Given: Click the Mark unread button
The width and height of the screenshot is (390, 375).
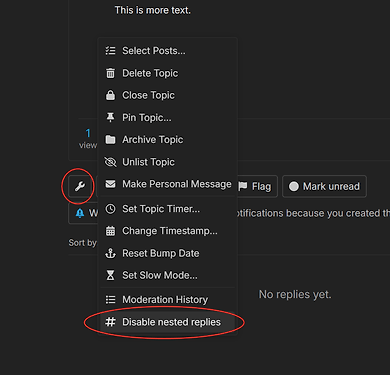Looking at the screenshot, I should pyautogui.click(x=324, y=186).
